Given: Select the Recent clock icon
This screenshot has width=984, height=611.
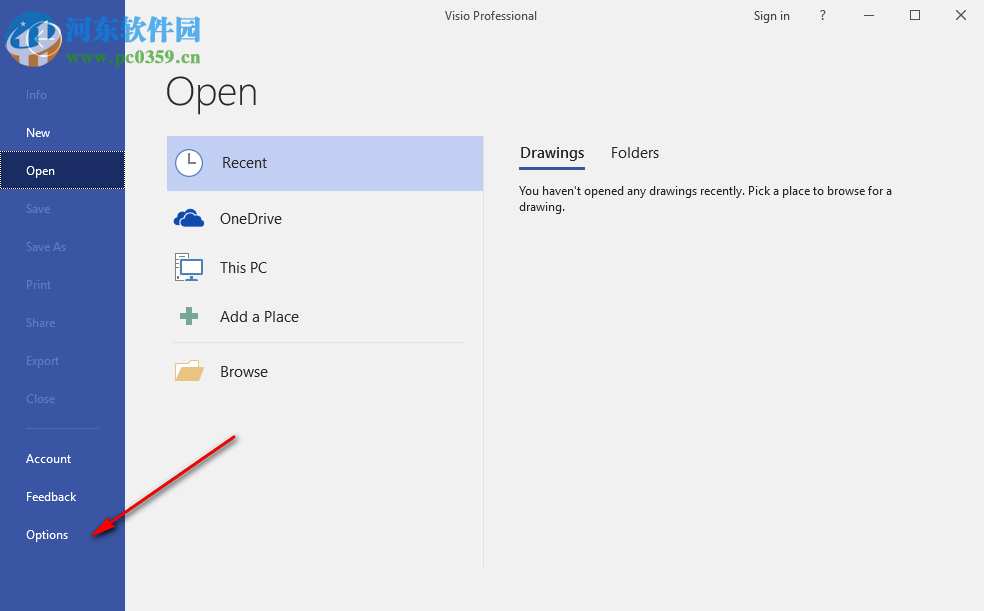Looking at the screenshot, I should point(189,162).
